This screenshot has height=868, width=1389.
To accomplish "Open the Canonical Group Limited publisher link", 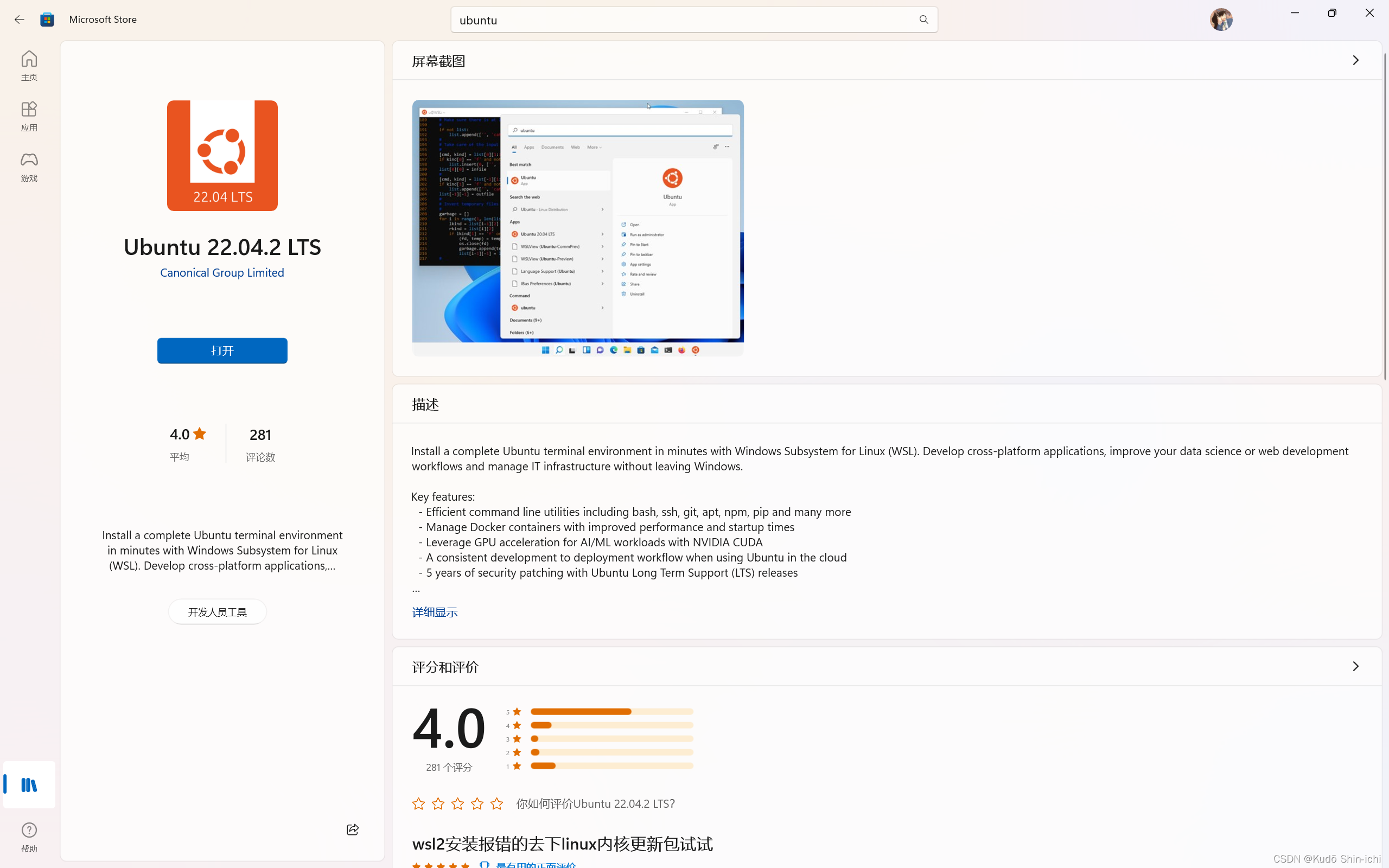I will click(x=222, y=273).
